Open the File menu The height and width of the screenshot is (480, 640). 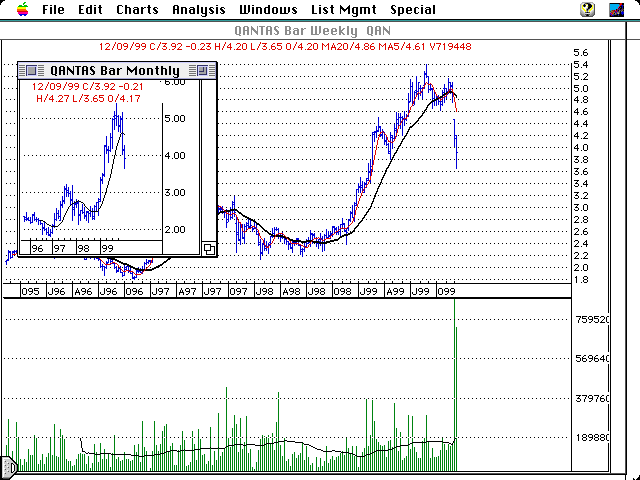point(53,9)
